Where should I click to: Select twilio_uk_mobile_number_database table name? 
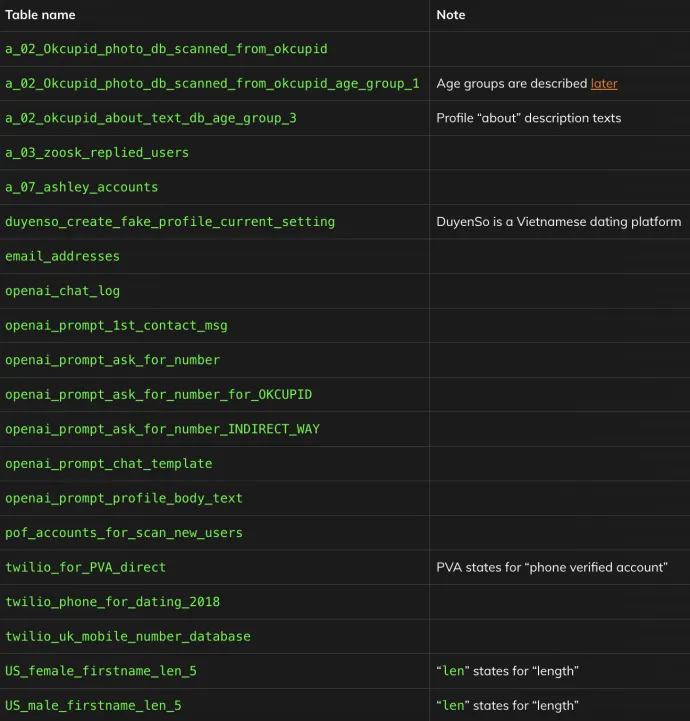(128, 636)
